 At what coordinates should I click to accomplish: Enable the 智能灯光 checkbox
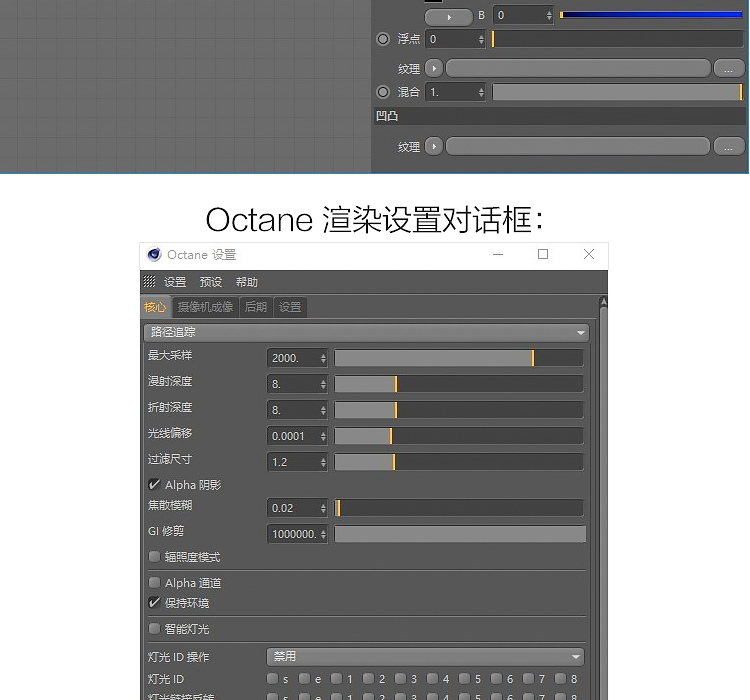[154, 628]
